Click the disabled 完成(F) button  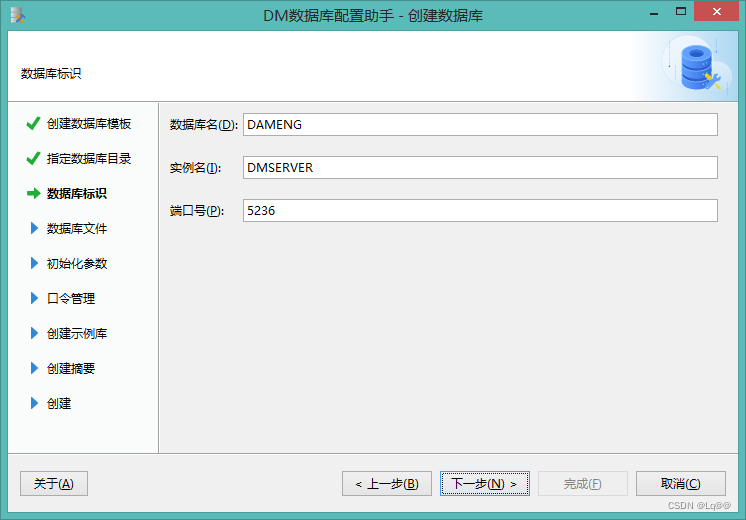(x=583, y=483)
